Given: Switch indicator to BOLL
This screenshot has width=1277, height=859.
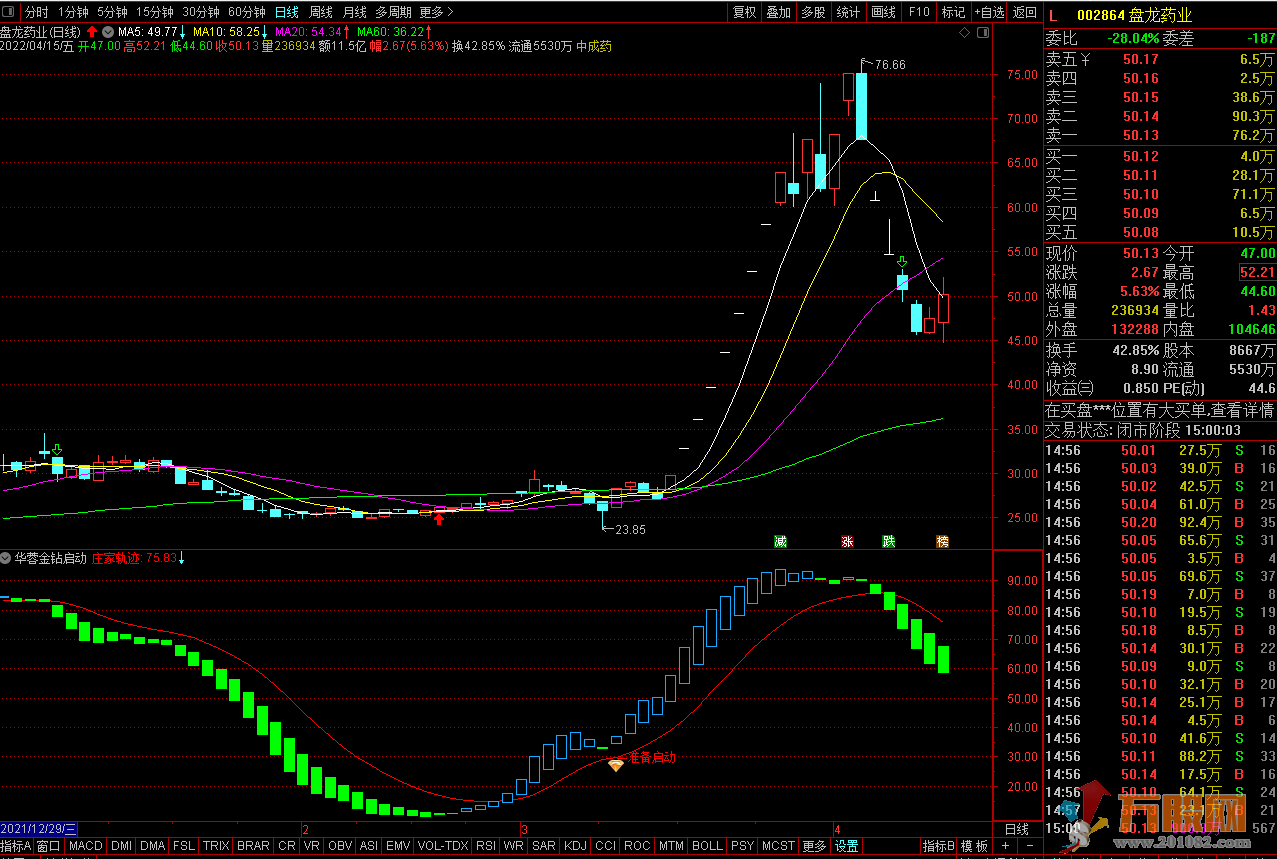Looking at the screenshot, I should pos(707,846).
